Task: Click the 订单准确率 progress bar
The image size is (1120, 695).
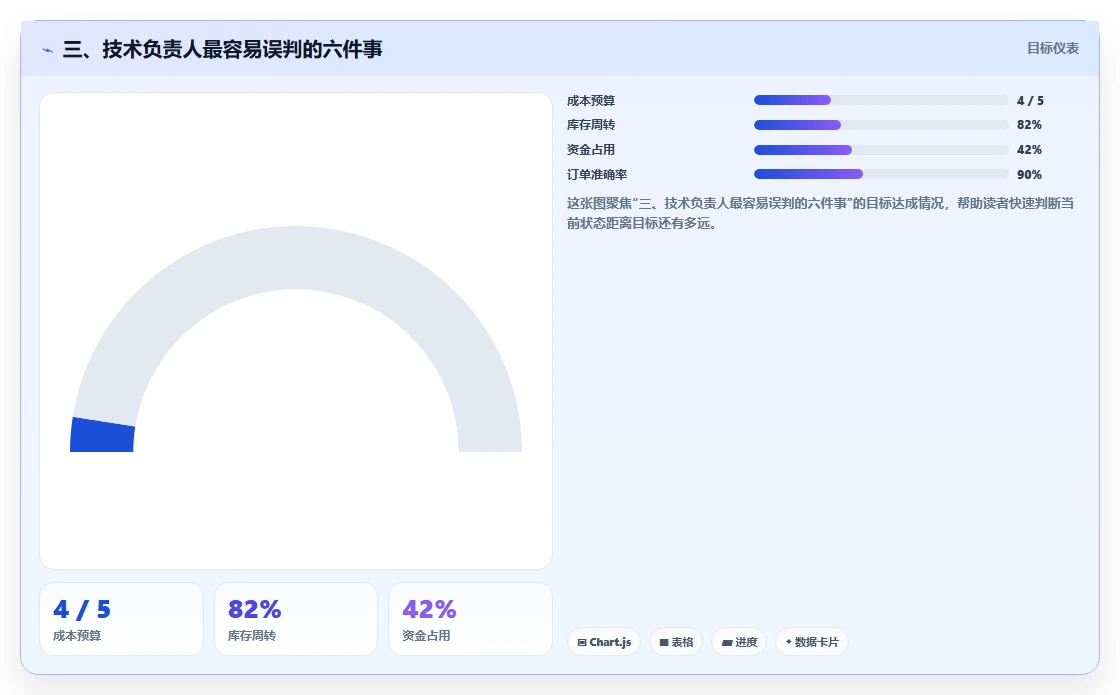Action: click(x=881, y=174)
